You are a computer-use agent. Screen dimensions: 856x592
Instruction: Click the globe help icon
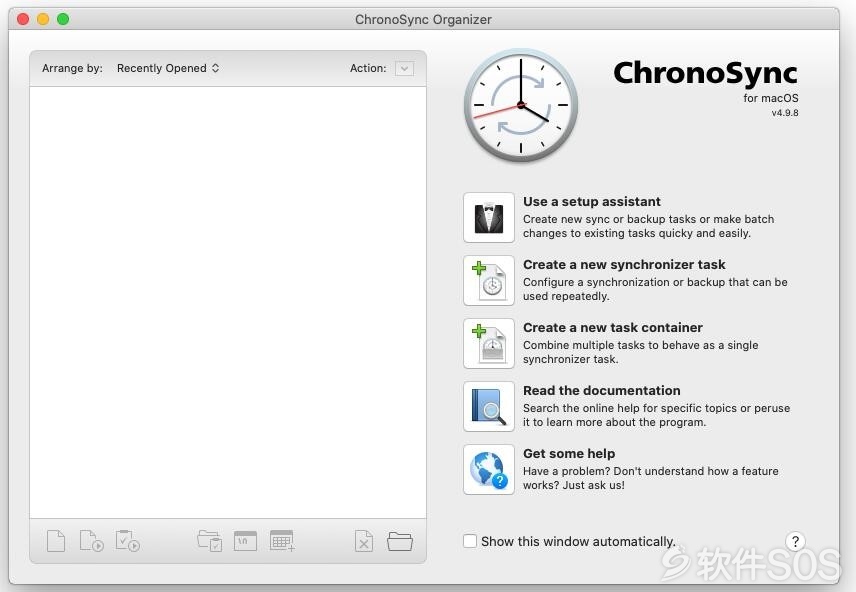(x=489, y=470)
